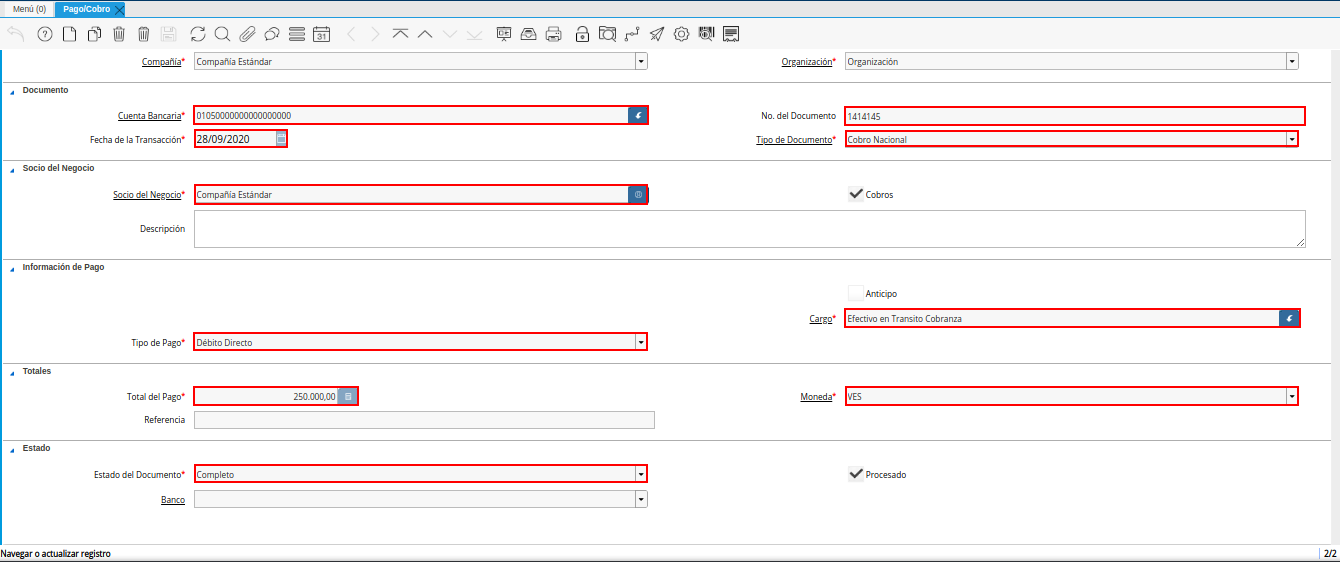The height and width of the screenshot is (562, 1340).
Task: Close the Pago/Cobro tab
Action: coord(120,9)
